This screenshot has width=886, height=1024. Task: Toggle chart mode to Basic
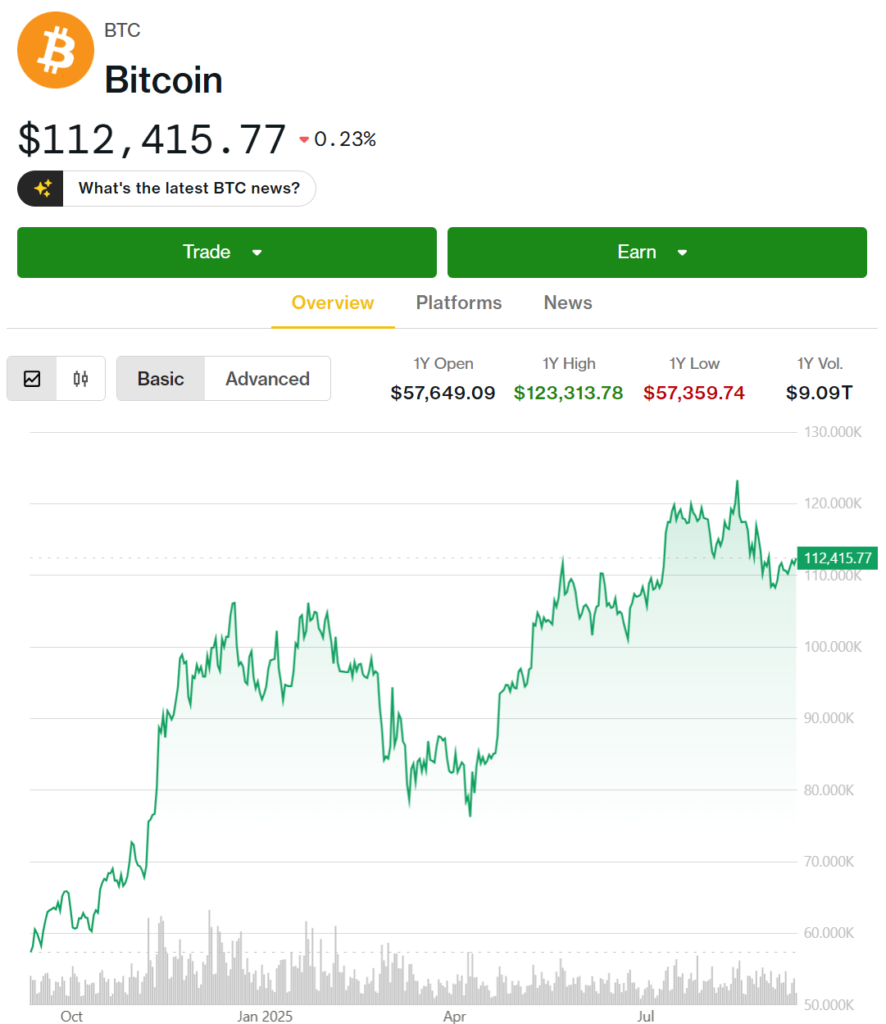(161, 379)
